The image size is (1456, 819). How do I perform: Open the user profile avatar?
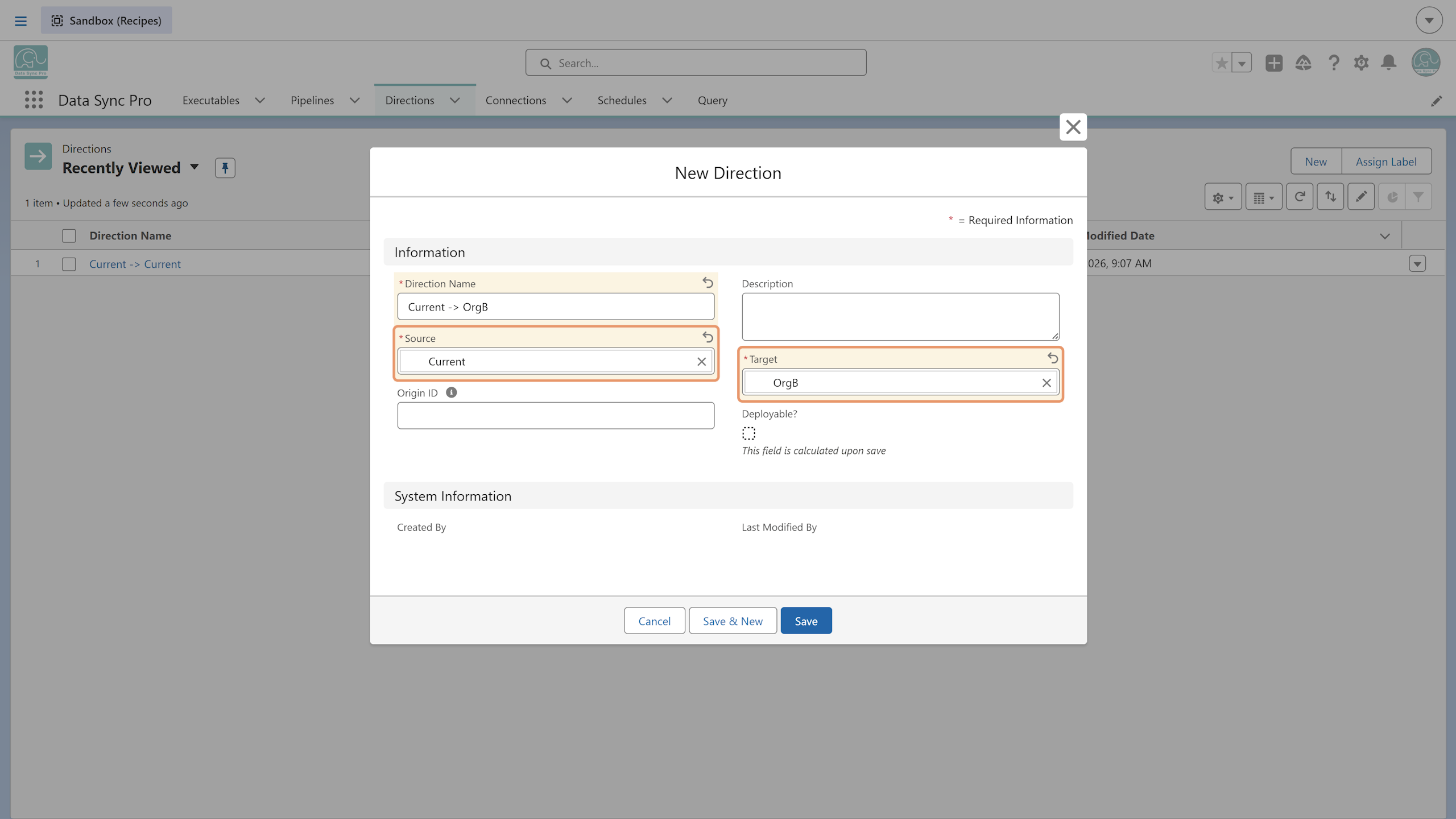click(x=1426, y=62)
